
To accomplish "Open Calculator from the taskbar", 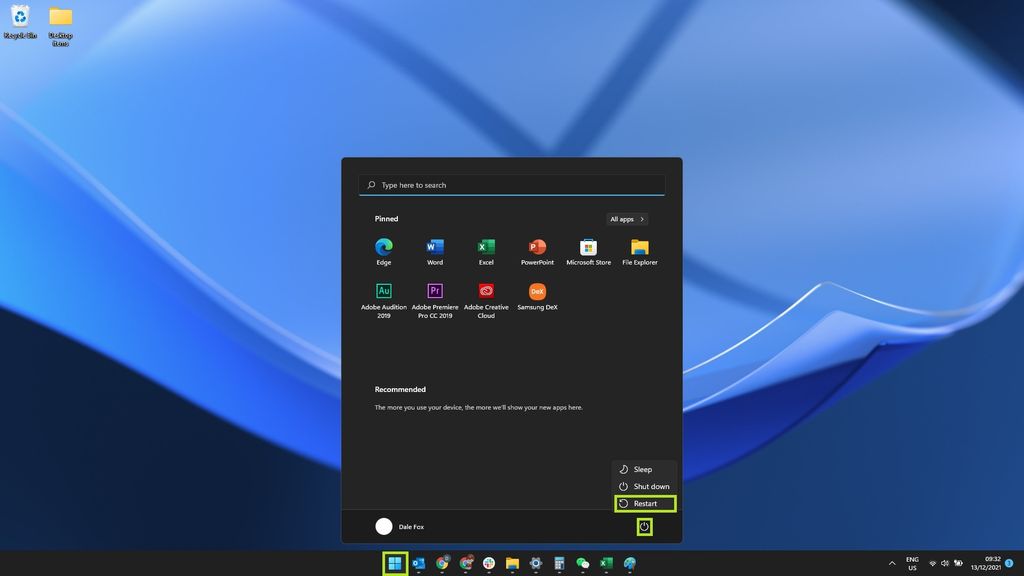I will (x=558, y=563).
